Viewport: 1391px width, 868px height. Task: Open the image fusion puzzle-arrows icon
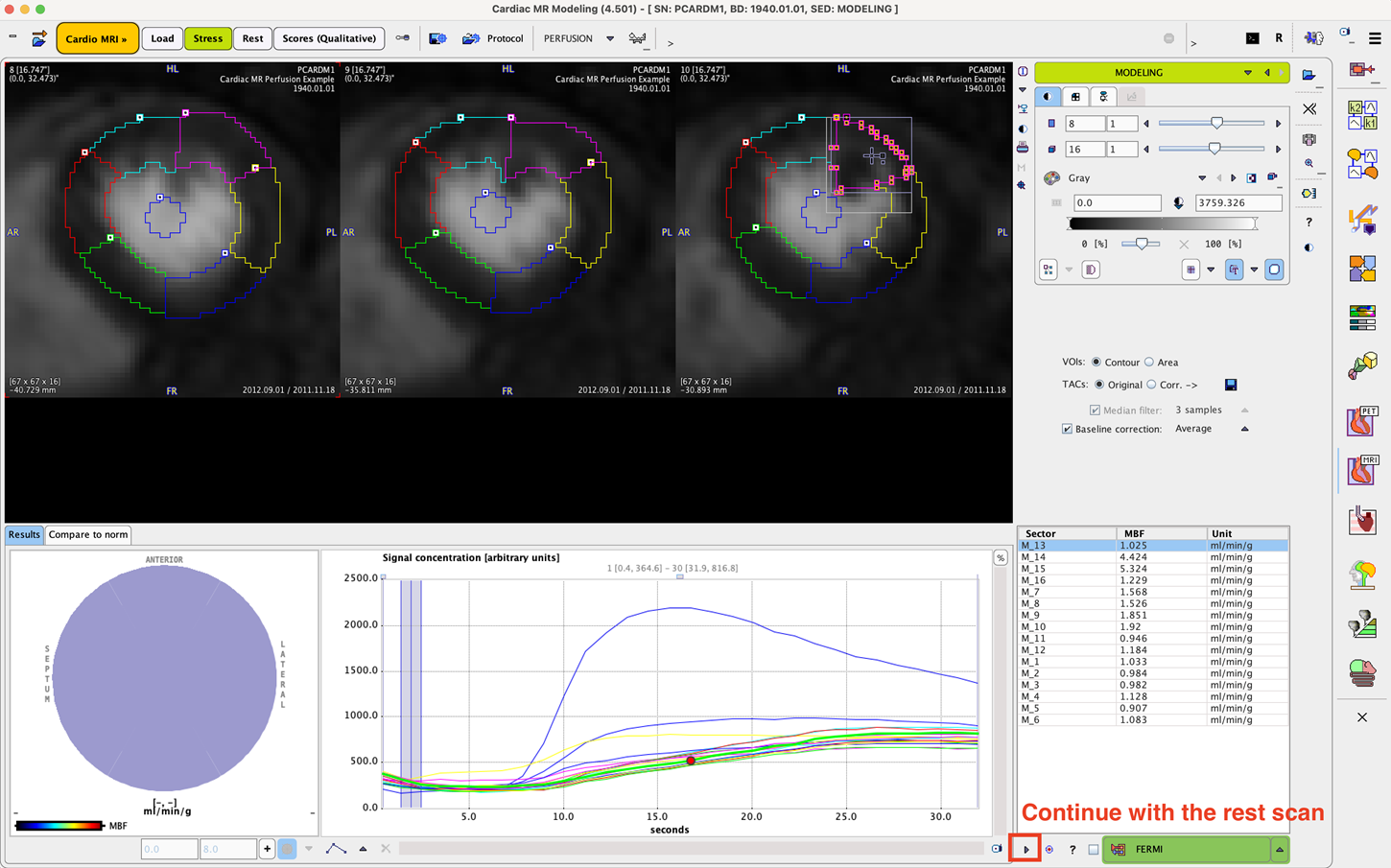1362,268
